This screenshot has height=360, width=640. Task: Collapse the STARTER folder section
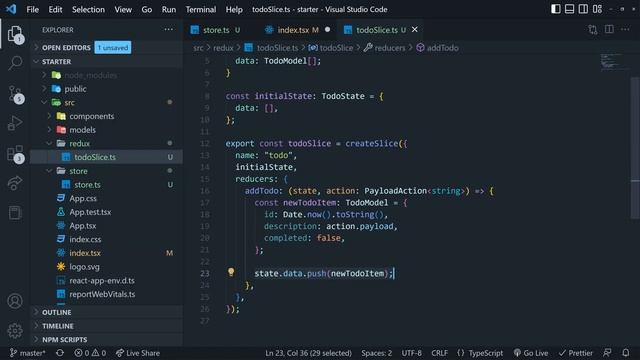[106, 61]
